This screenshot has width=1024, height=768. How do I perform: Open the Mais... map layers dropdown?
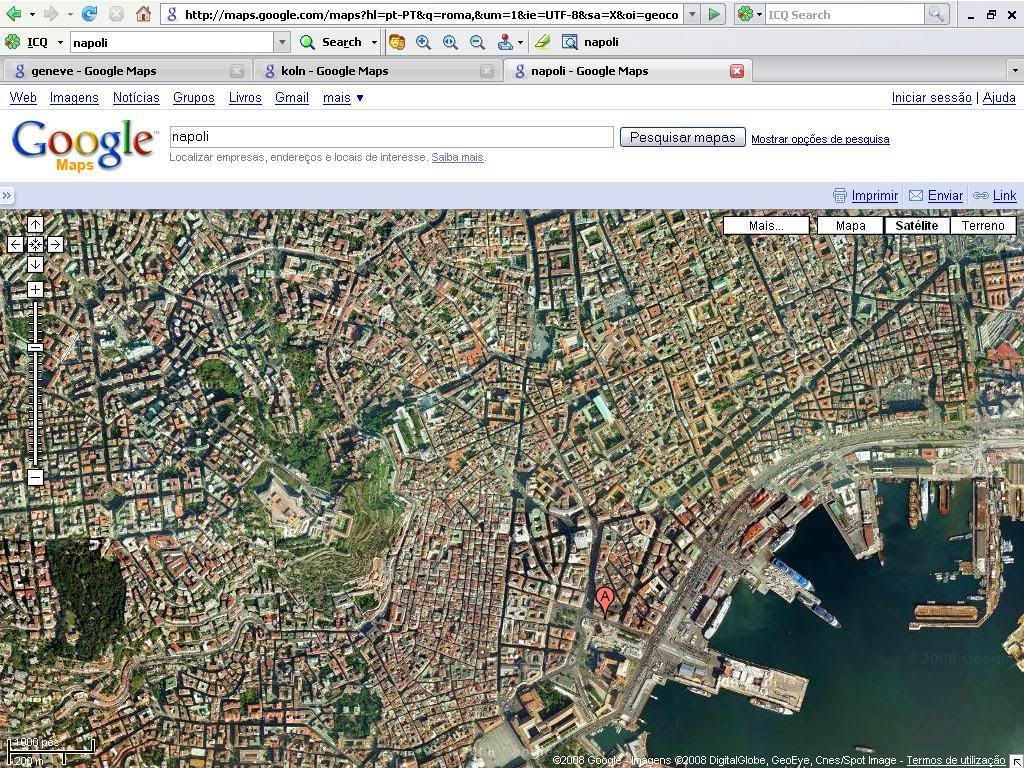(766, 225)
